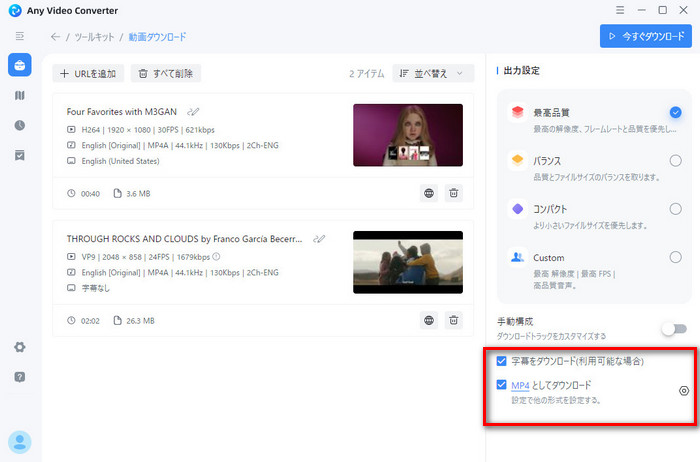This screenshot has height=462, width=700.
Task: Click the 02:02 duration
Action: click(90, 321)
